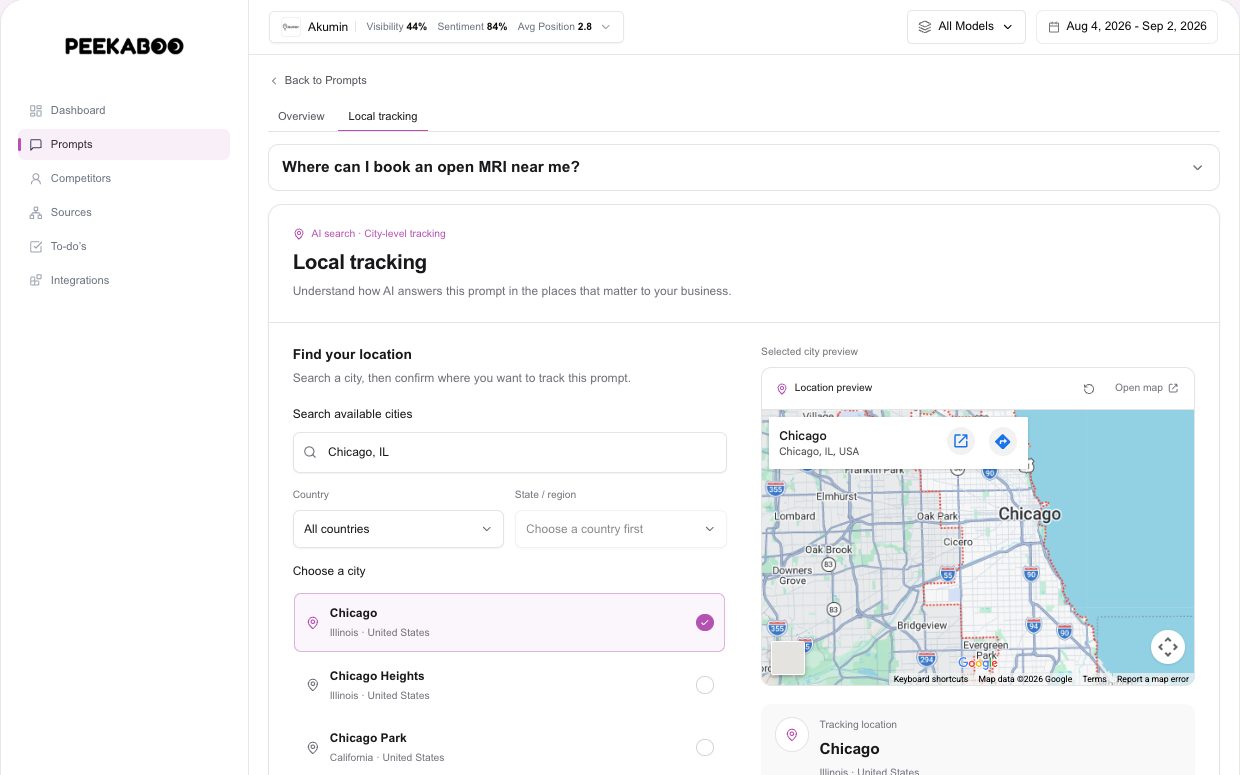
Task: Click the magnifier icon in city search
Action: click(310, 452)
